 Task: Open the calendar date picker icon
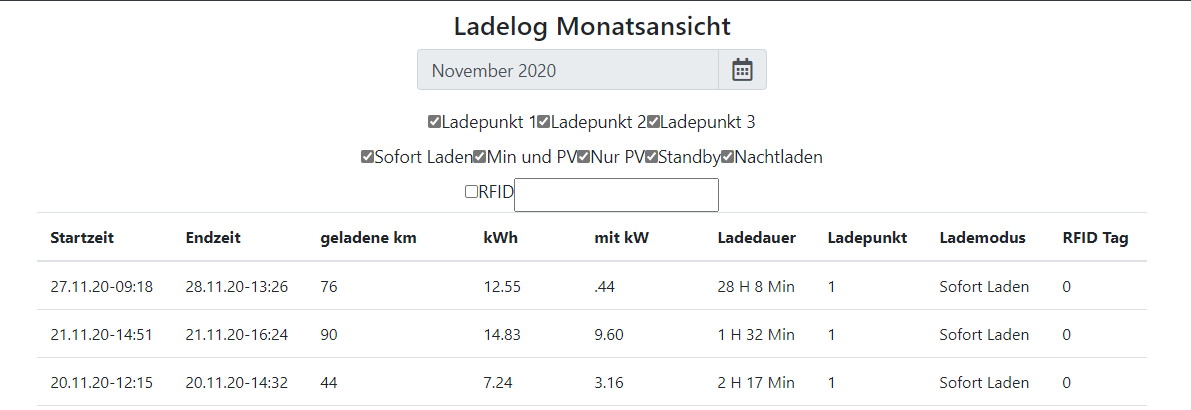(742, 70)
